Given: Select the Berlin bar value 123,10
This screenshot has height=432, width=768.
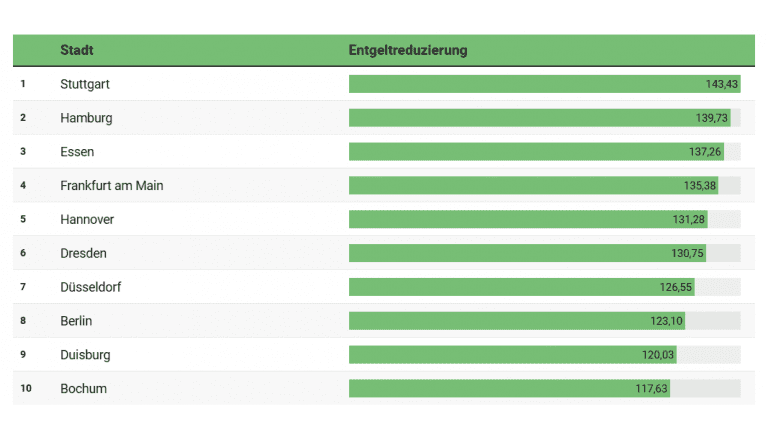Looking at the screenshot, I should point(666,321).
